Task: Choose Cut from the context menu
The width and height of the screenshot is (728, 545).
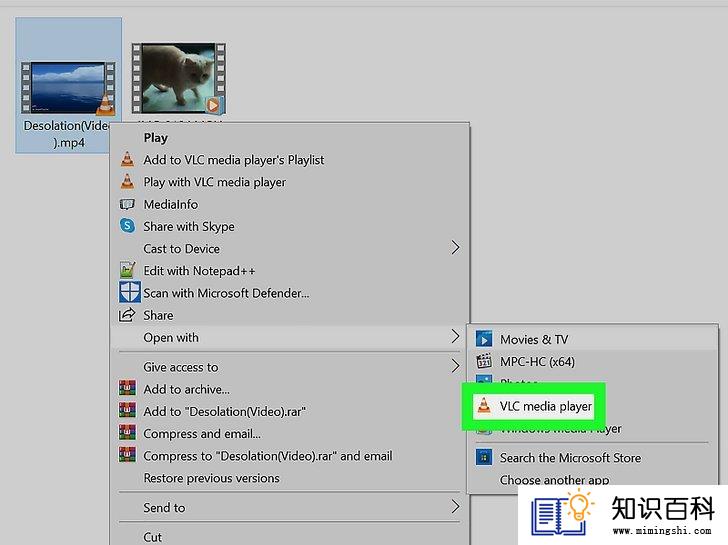Action: pyautogui.click(x=153, y=537)
